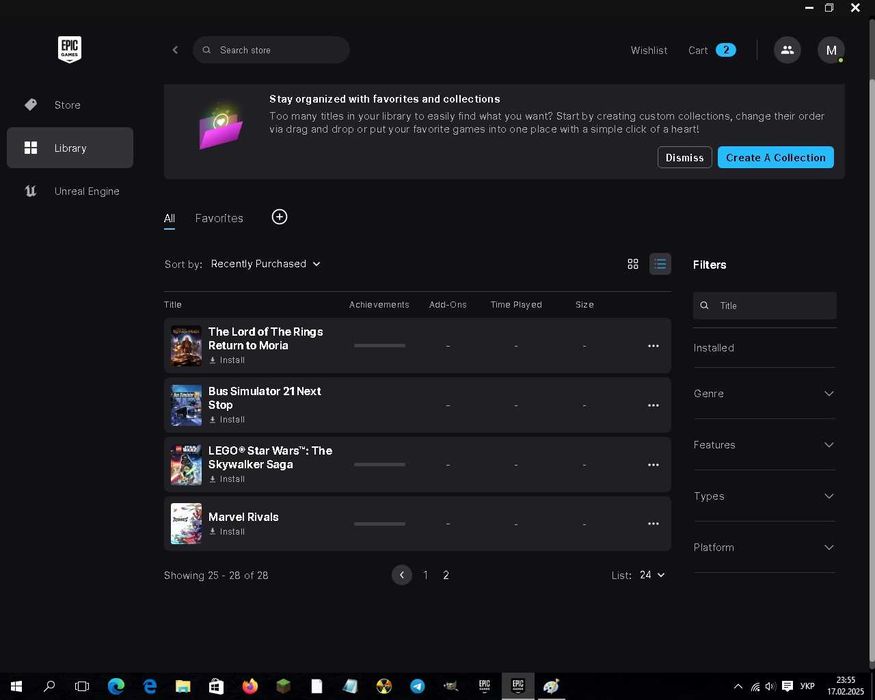Click the Epic Games logo

pyautogui.click(x=70, y=49)
